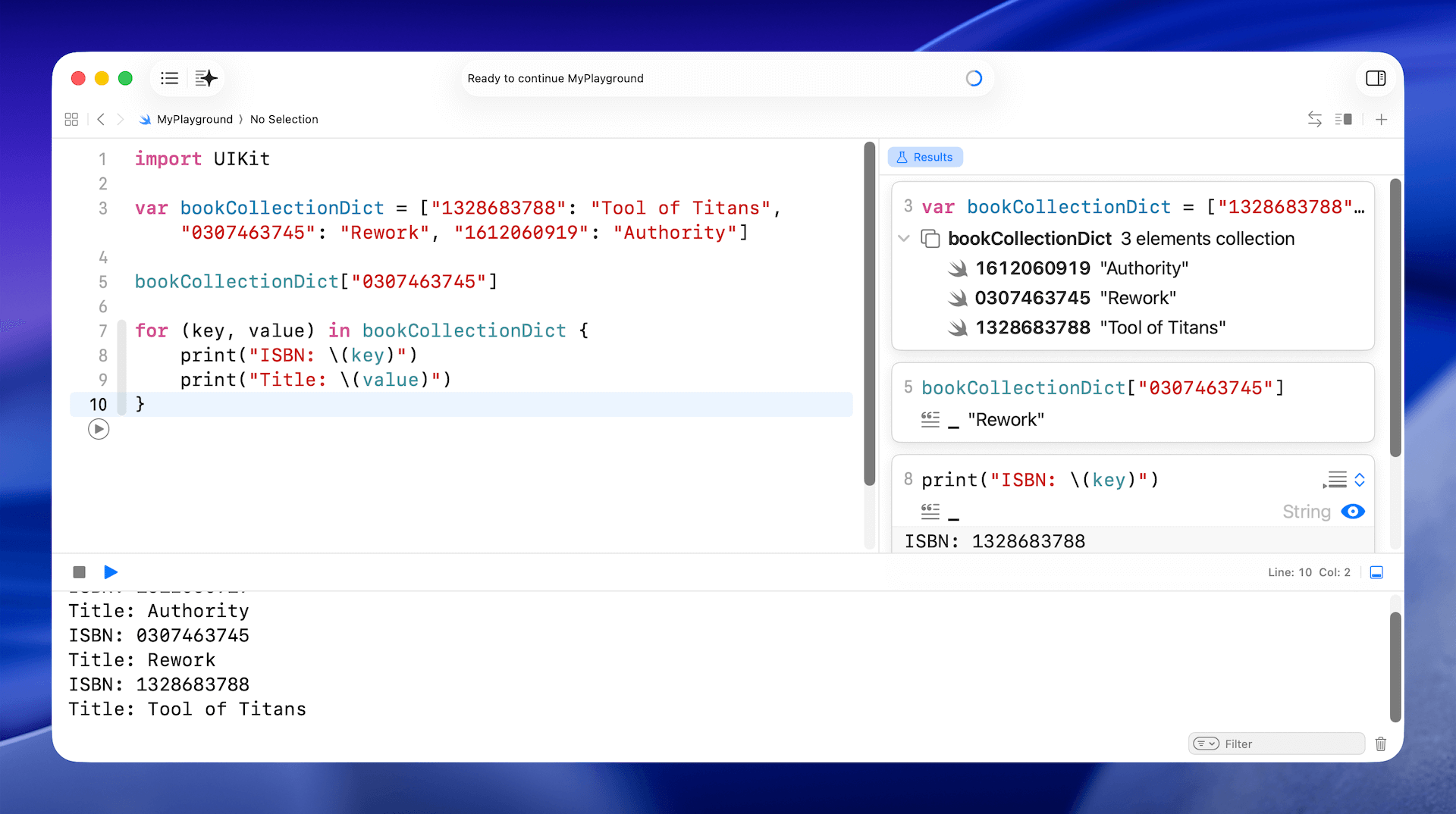Collapse the bookCollectionDict elements collection
Viewport: 1456px width, 814px height.
coord(904,238)
